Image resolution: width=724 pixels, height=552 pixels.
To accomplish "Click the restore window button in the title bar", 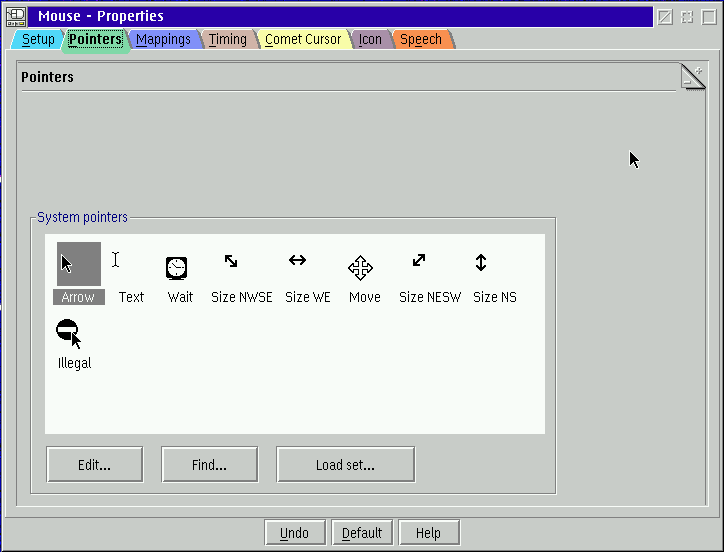I will click(687, 17).
